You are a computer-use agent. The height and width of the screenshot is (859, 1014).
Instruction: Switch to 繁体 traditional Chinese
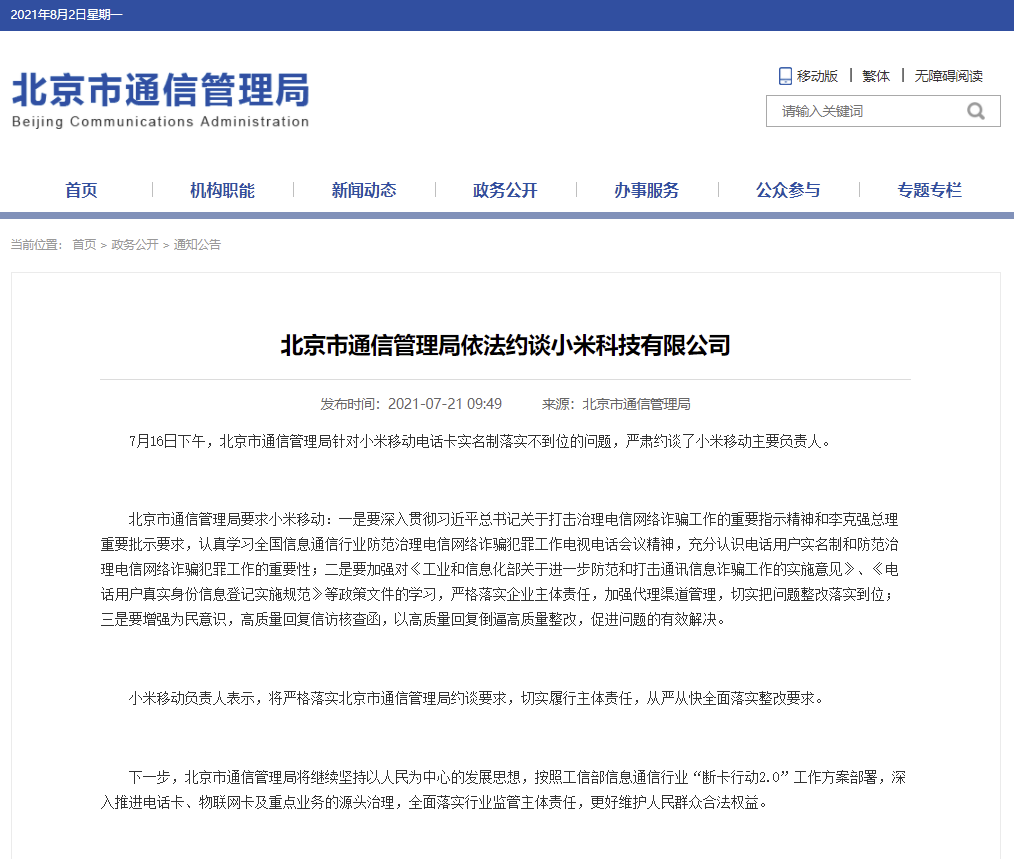(x=876, y=76)
